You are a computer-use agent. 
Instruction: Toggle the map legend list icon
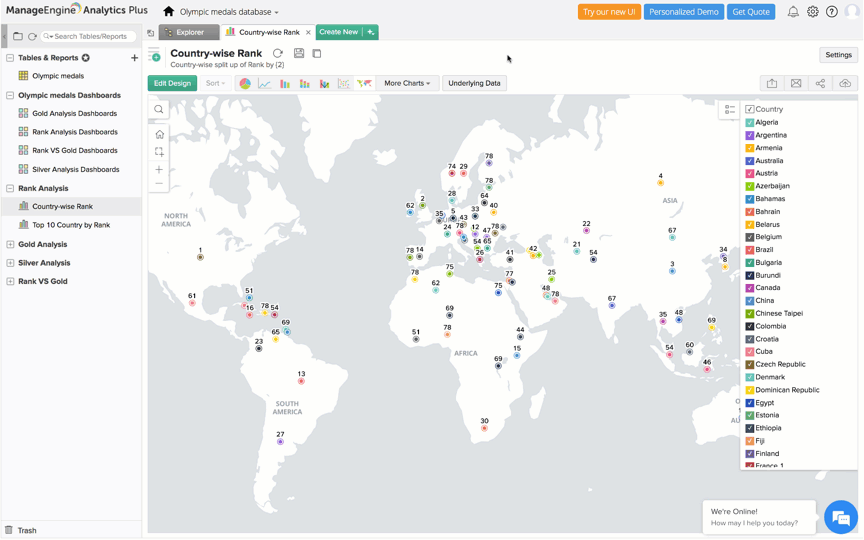click(730, 110)
